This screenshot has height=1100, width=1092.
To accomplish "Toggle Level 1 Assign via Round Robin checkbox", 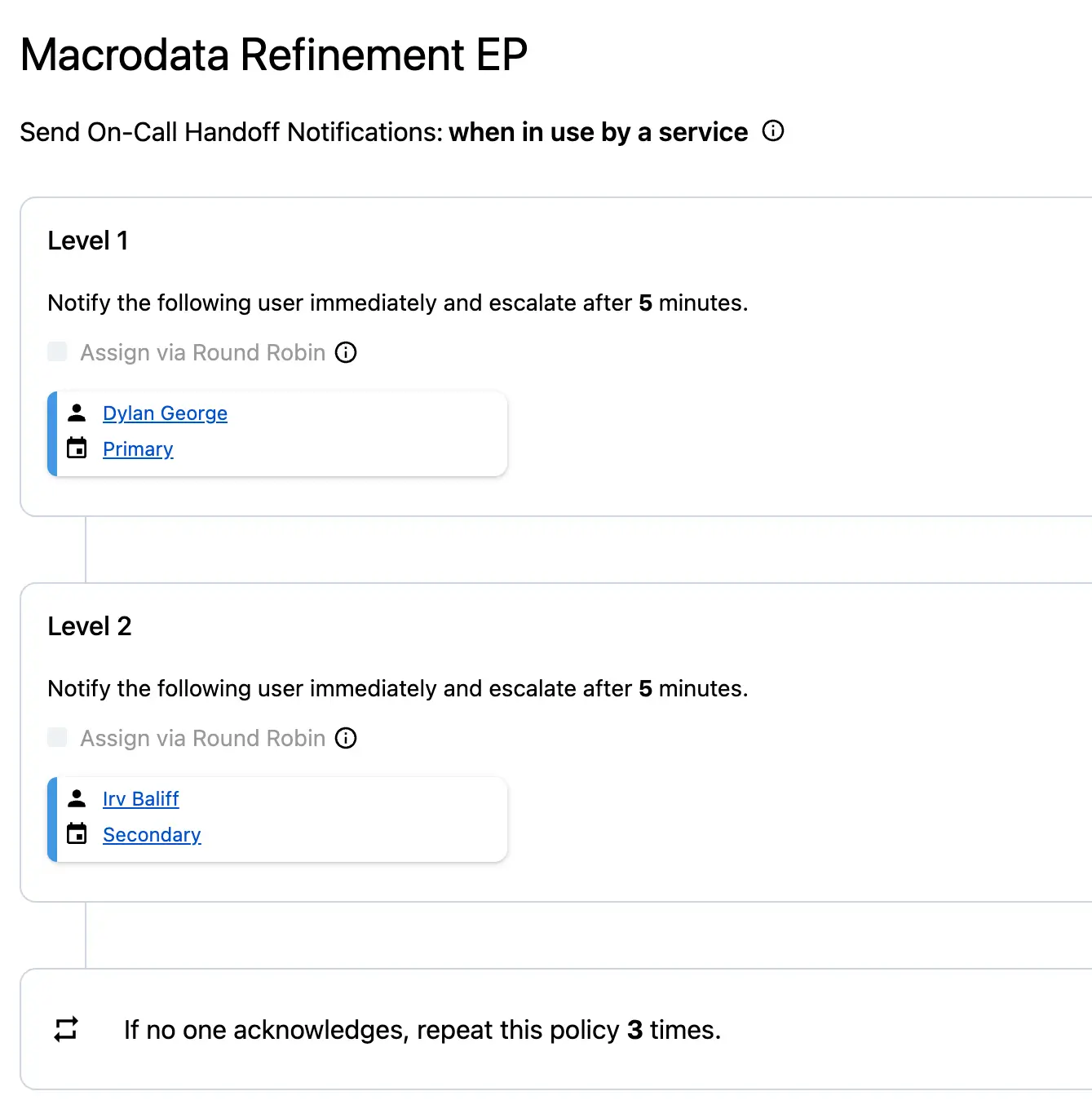I will (x=57, y=351).
